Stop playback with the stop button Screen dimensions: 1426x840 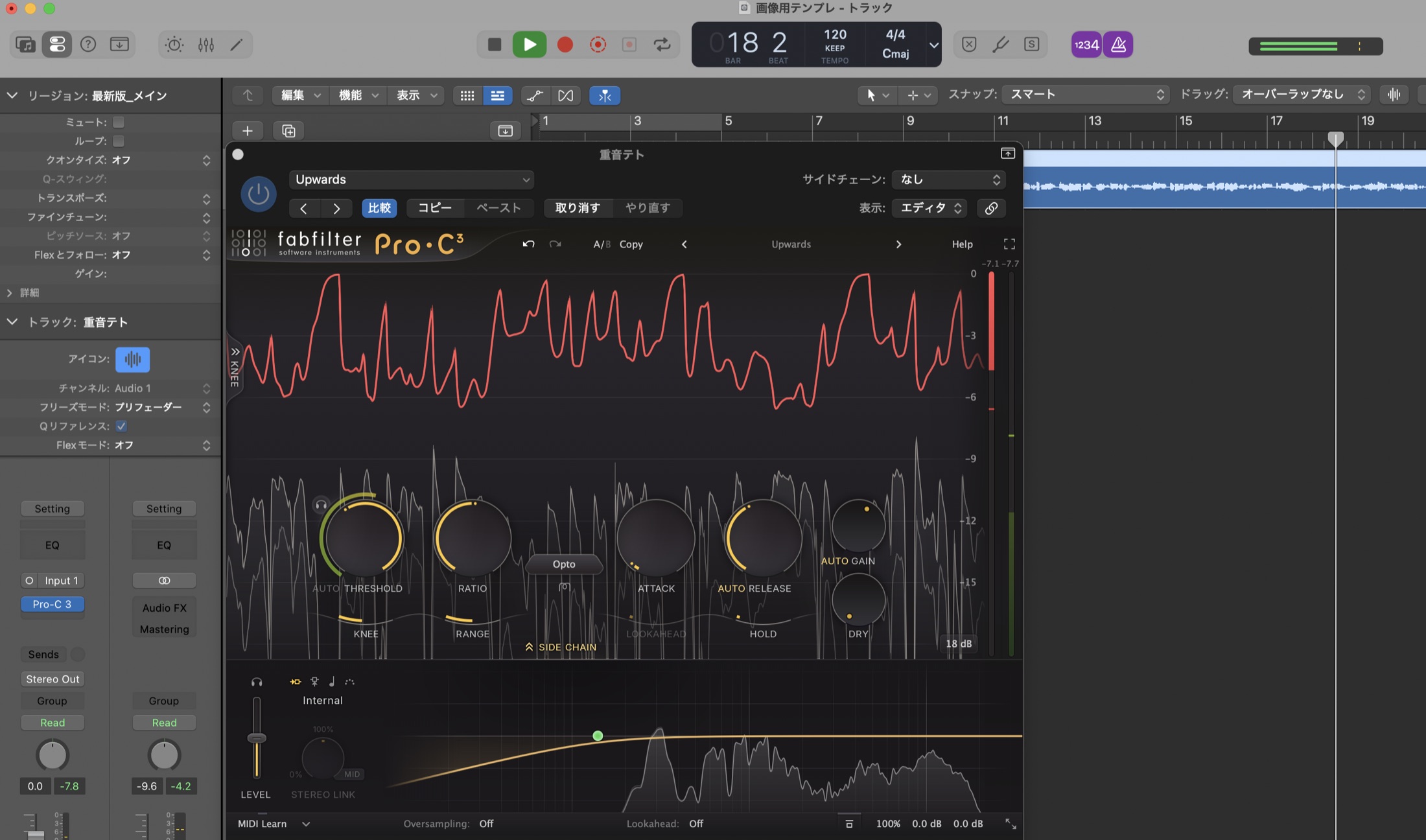[495, 45]
